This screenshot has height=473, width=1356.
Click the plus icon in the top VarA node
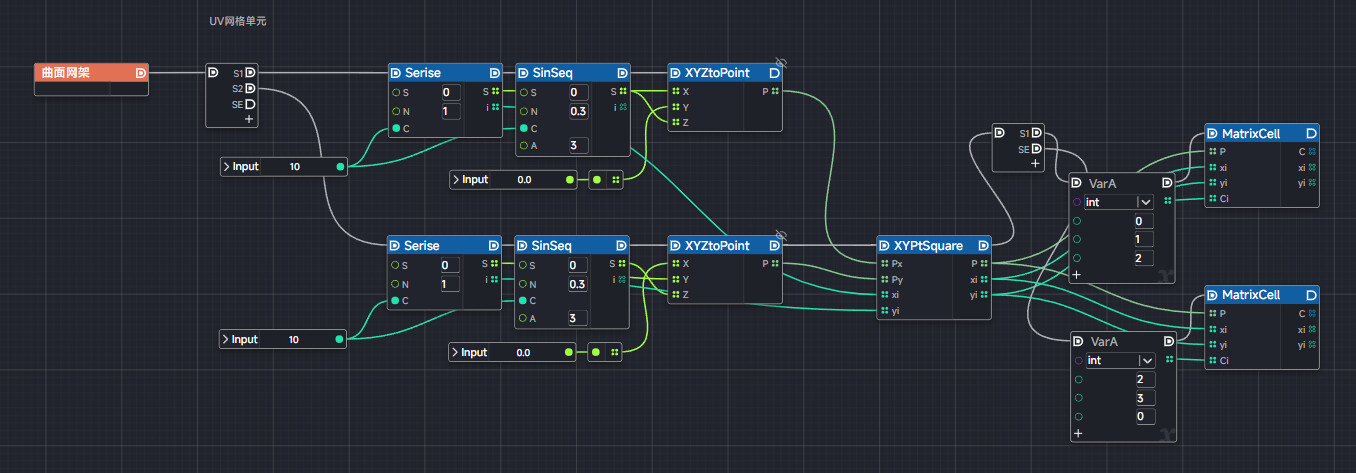[x=1077, y=274]
